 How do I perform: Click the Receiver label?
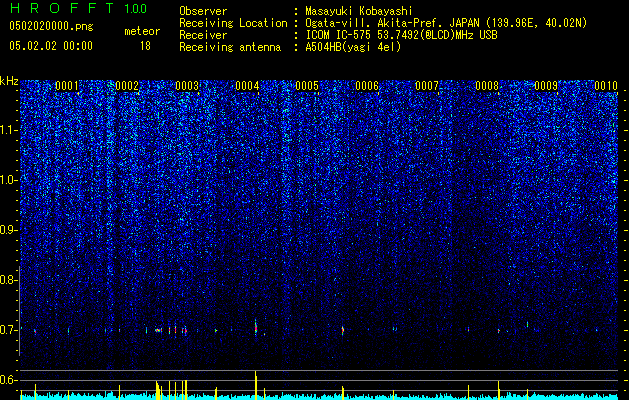tap(203, 35)
